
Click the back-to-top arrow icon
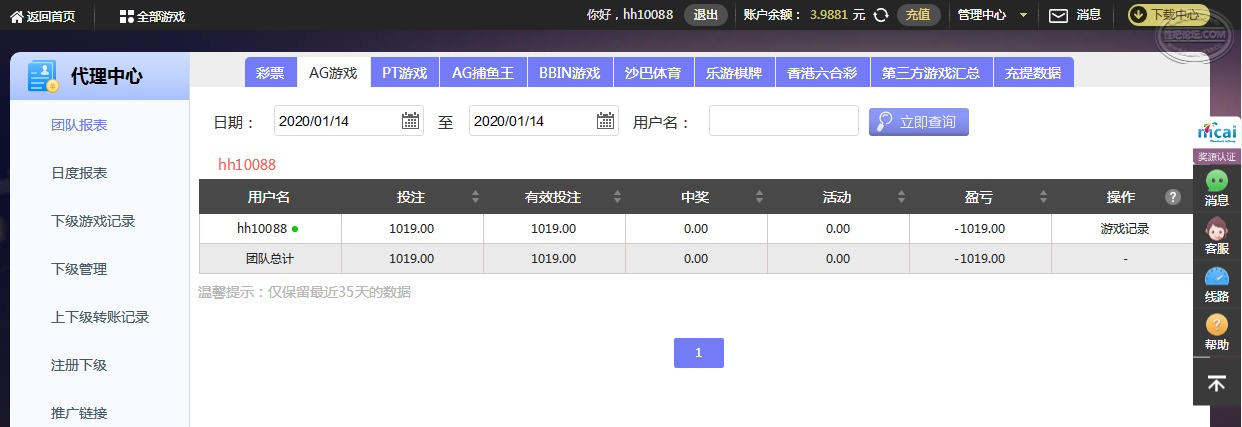click(1217, 383)
